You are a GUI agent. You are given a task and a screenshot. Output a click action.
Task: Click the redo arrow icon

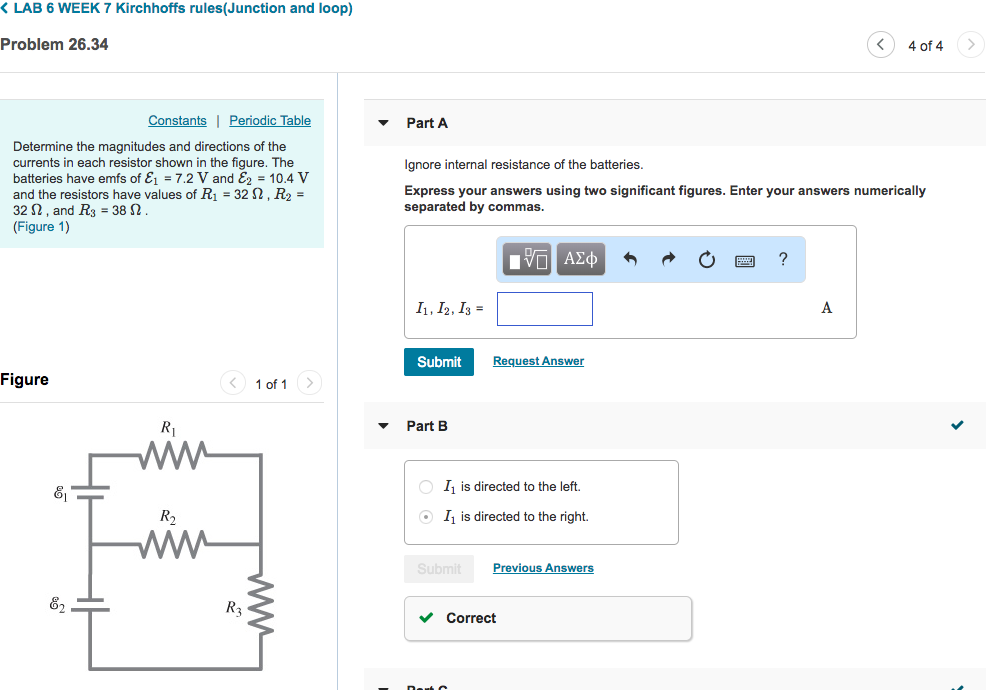click(668, 259)
